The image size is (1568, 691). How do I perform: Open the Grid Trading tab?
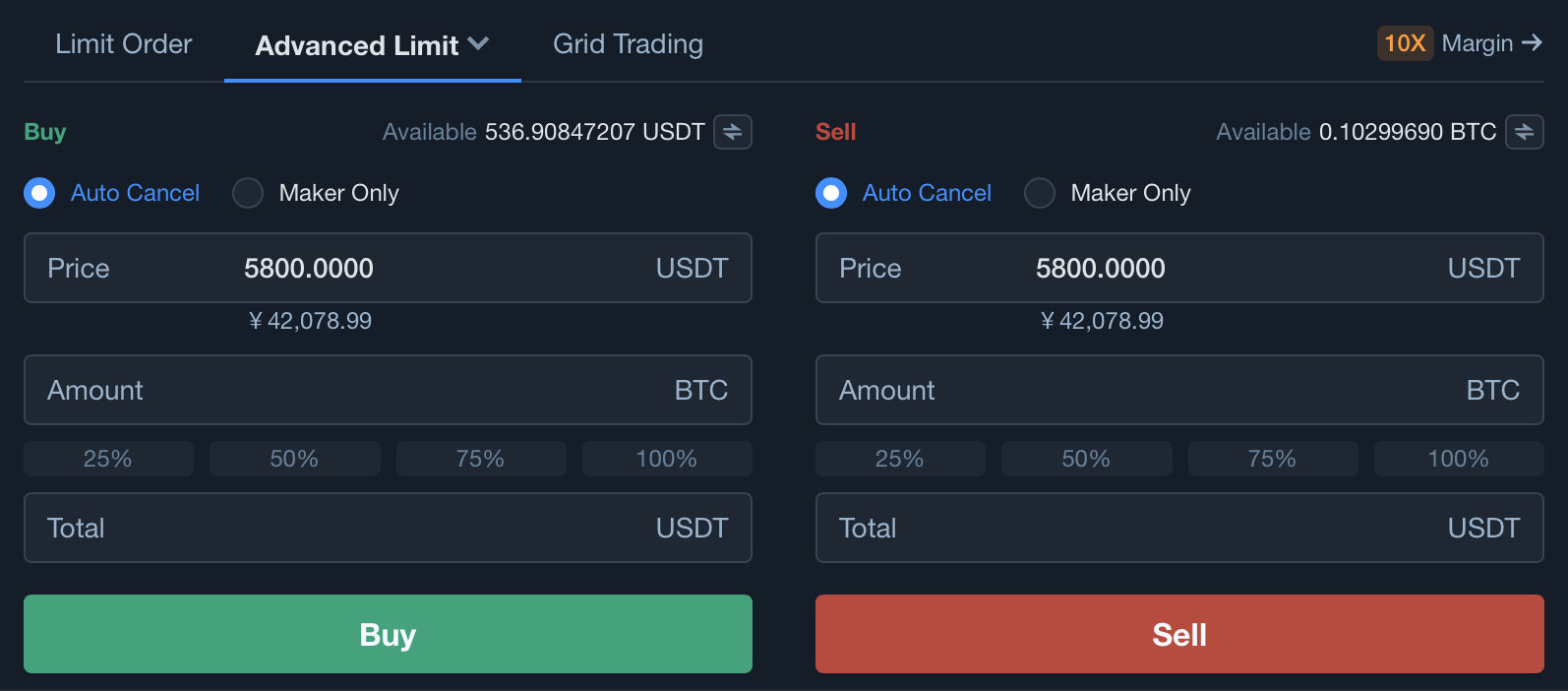628,44
